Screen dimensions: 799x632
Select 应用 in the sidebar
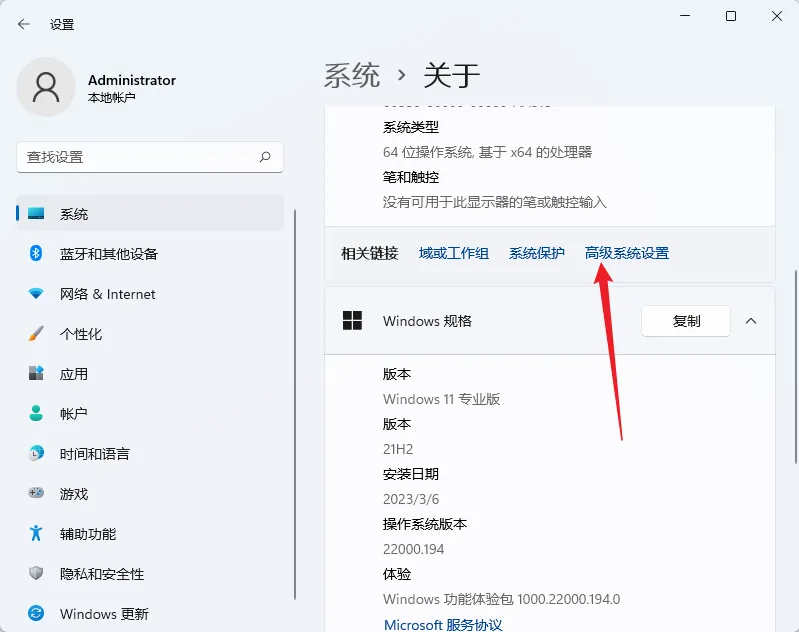(x=150, y=374)
